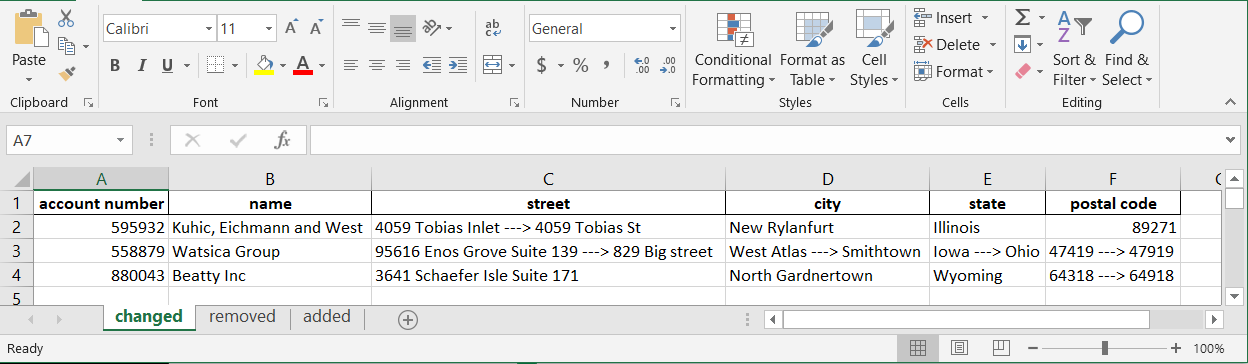Open the Name Box dropdown arrow

(122, 141)
